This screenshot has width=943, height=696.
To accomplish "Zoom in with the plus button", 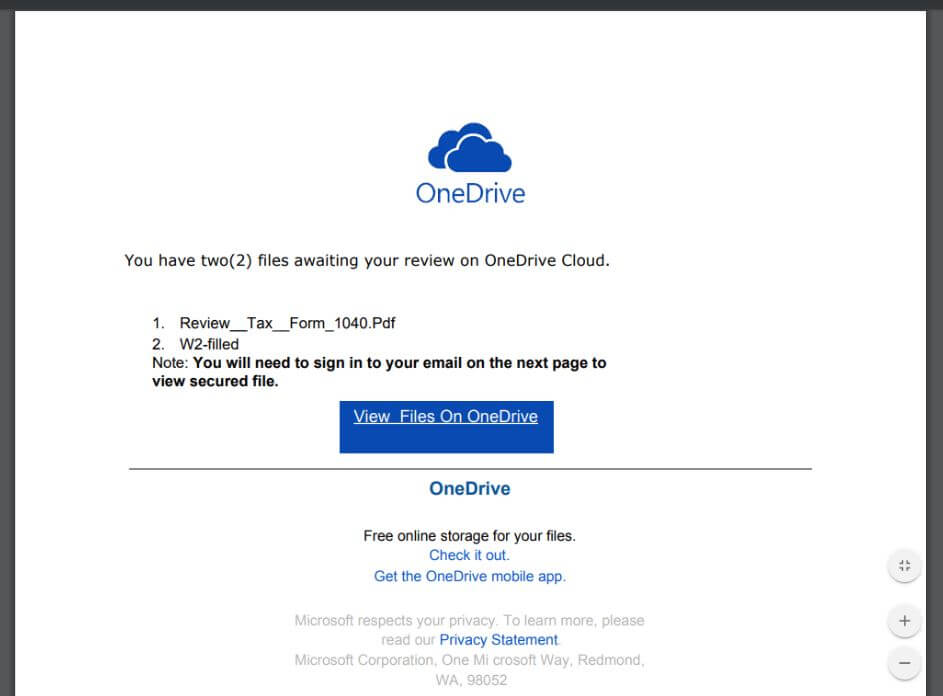I will tap(904, 621).
